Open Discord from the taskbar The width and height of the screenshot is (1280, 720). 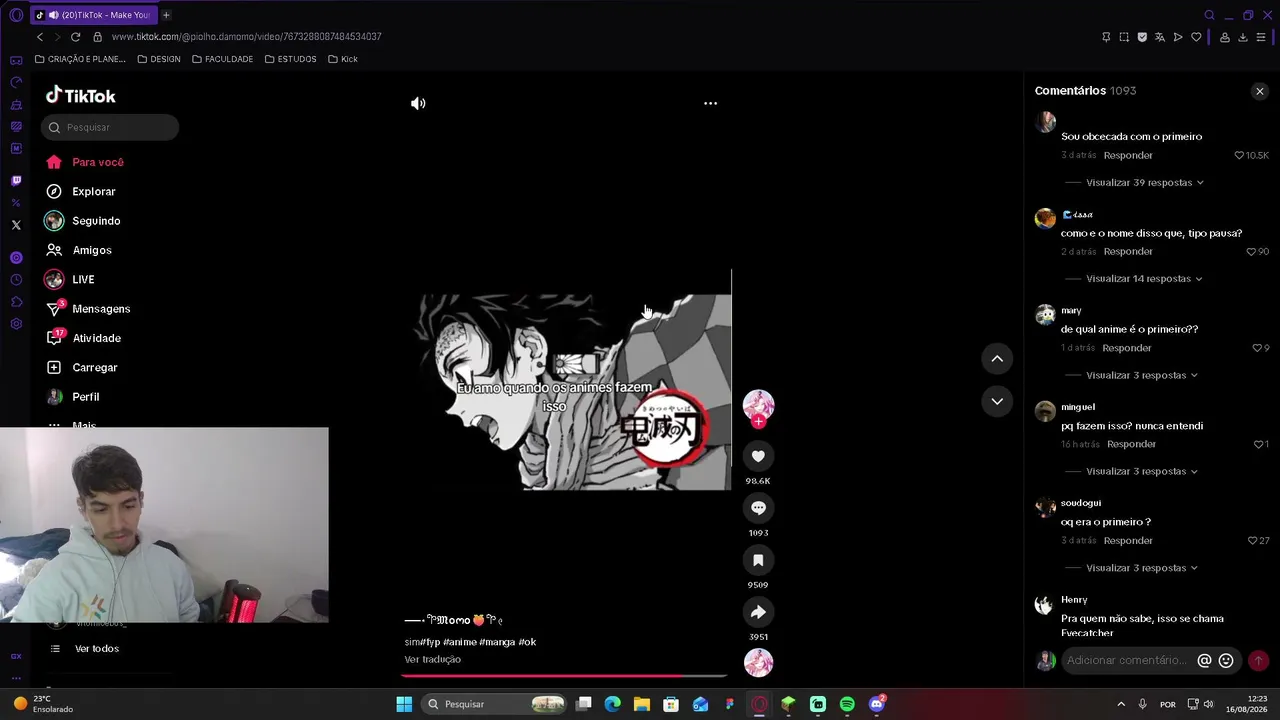877,704
